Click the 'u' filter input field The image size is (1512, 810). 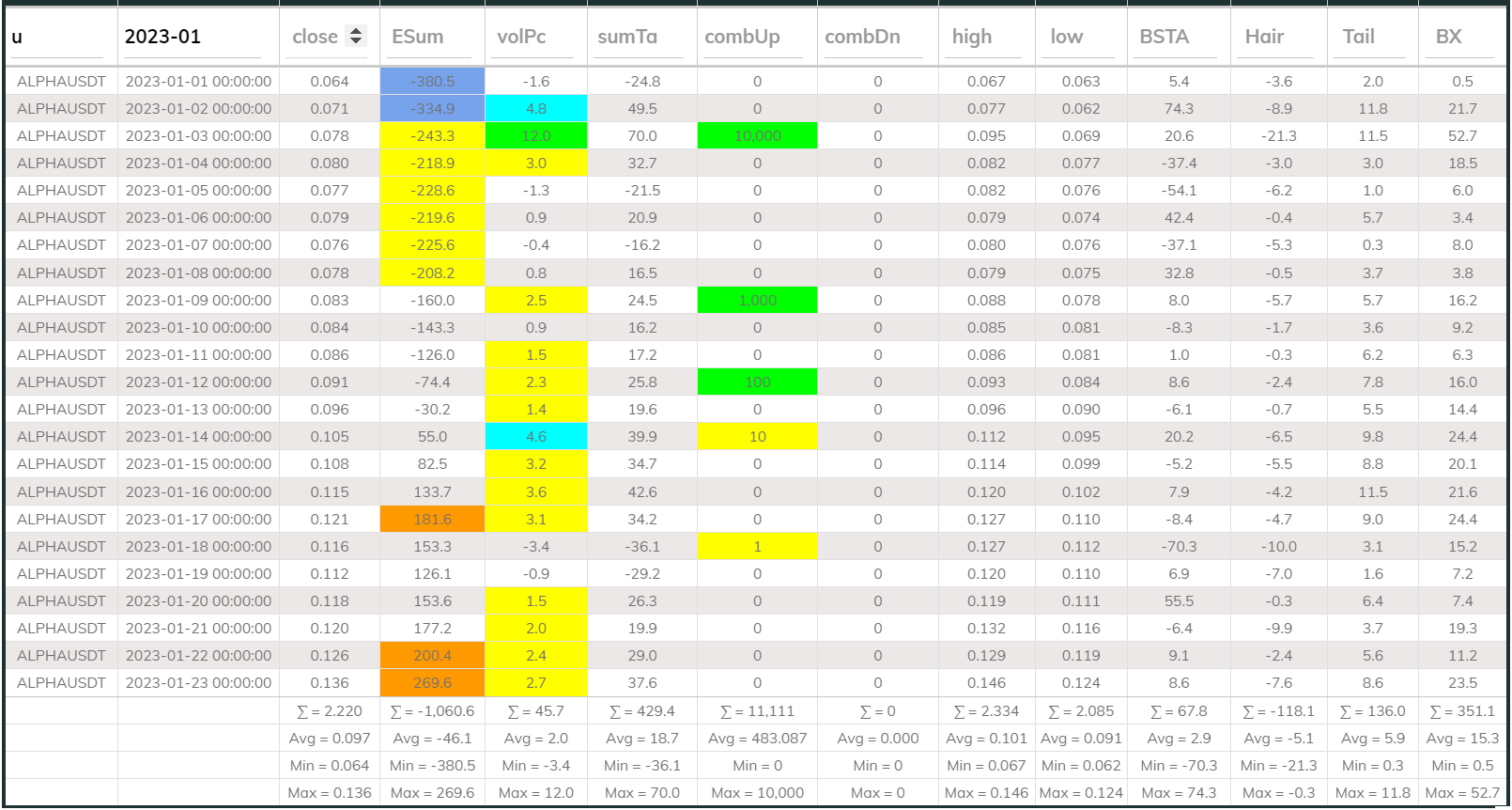[58, 38]
